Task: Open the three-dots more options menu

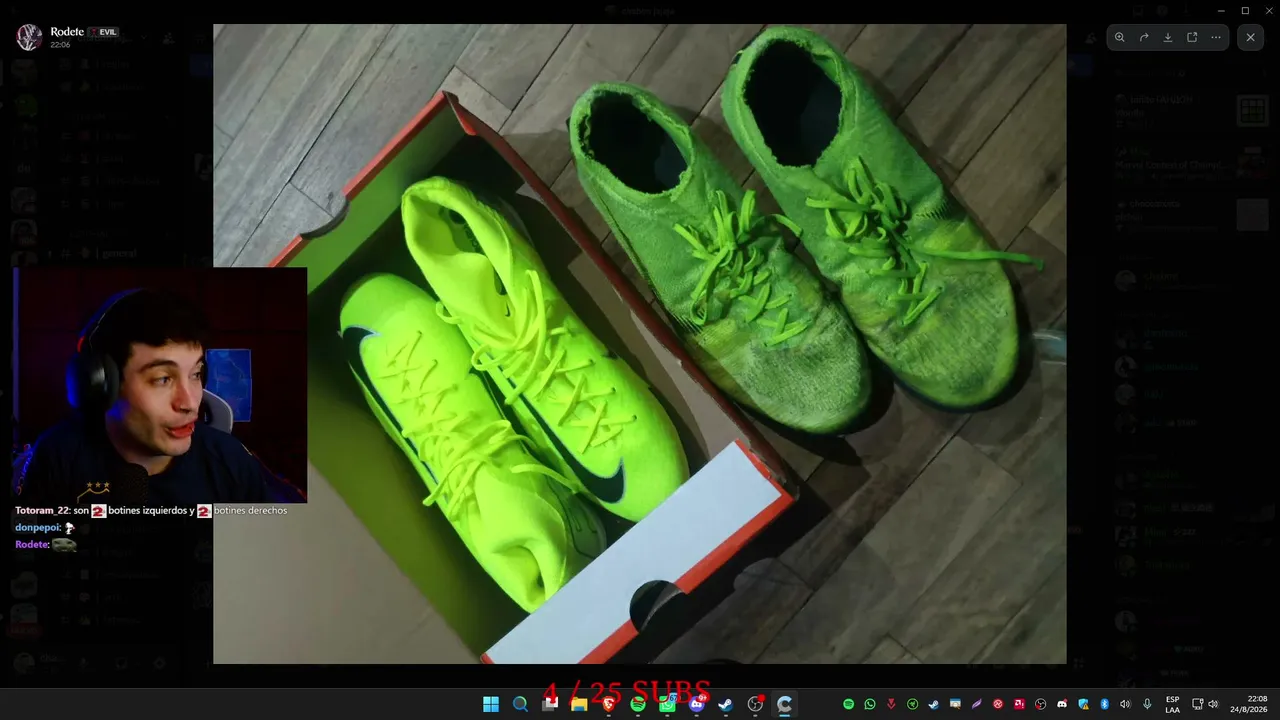Action: click(1216, 37)
